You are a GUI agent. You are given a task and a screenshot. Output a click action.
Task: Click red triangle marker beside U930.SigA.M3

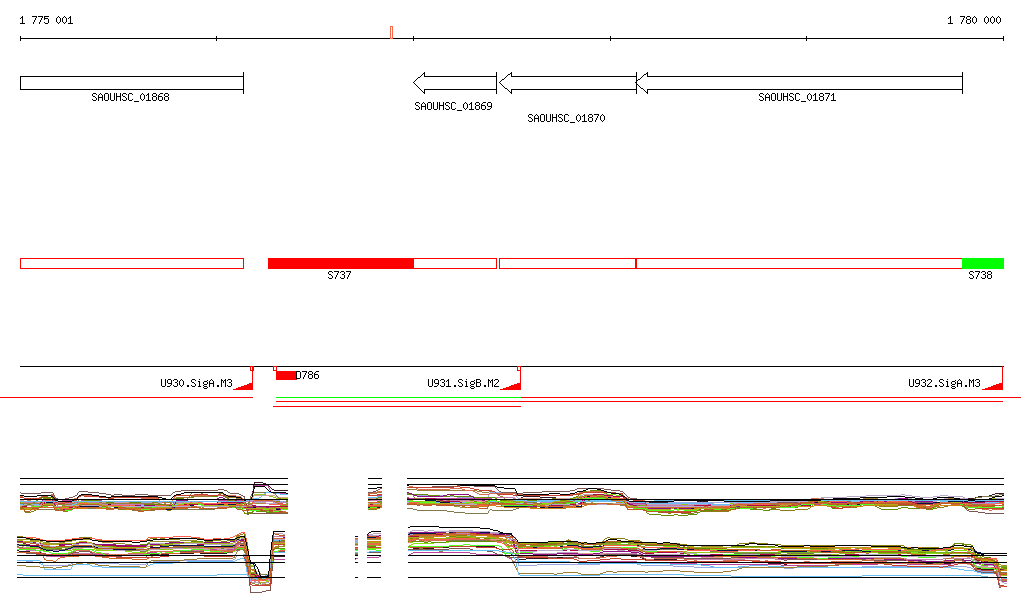point(246,386)
